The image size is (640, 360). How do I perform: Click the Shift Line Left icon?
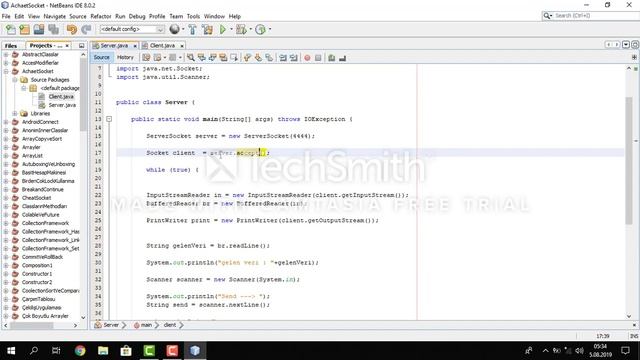[283, 58]
